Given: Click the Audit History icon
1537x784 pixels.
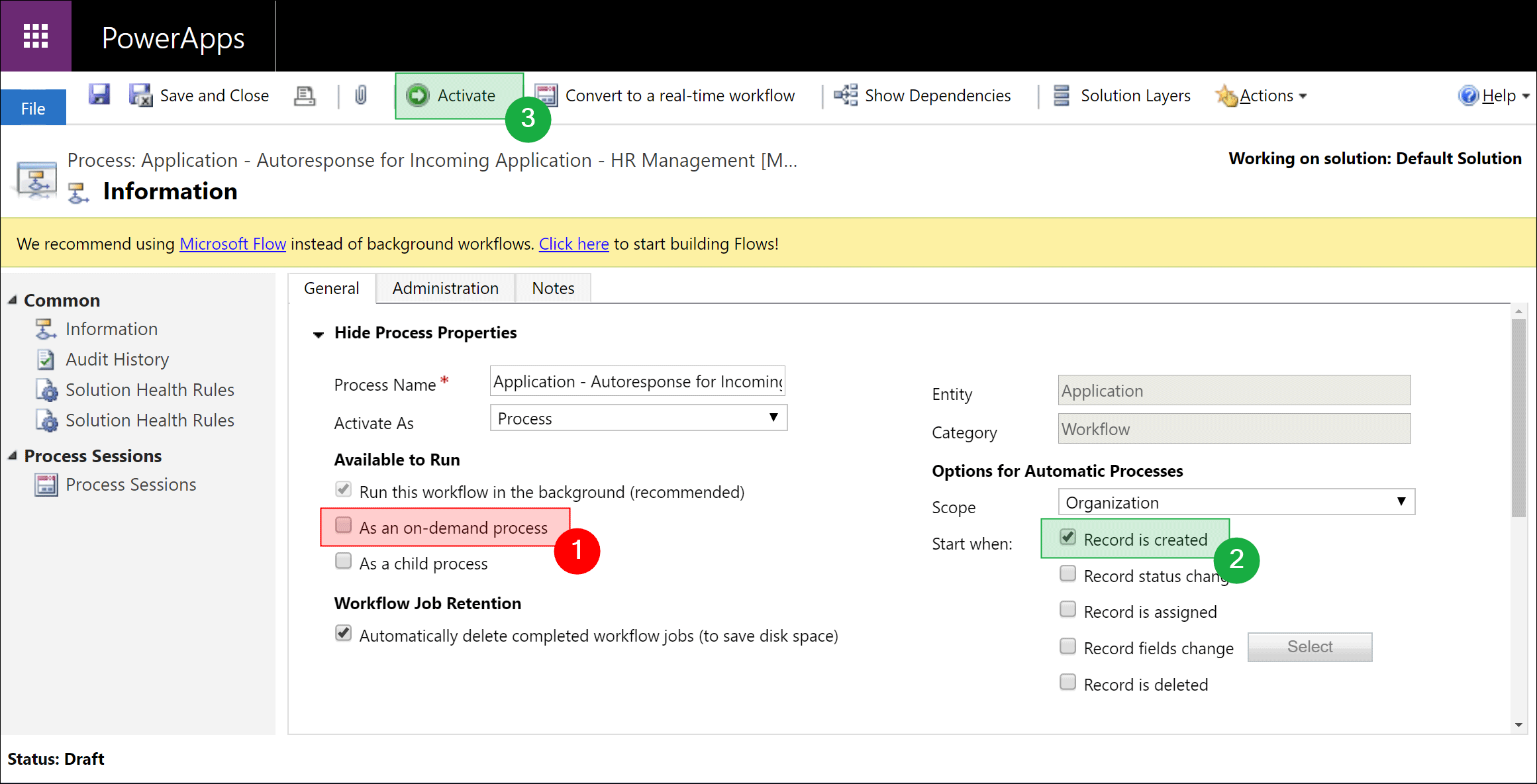Looking at the screenshot, I should (46, 360).
